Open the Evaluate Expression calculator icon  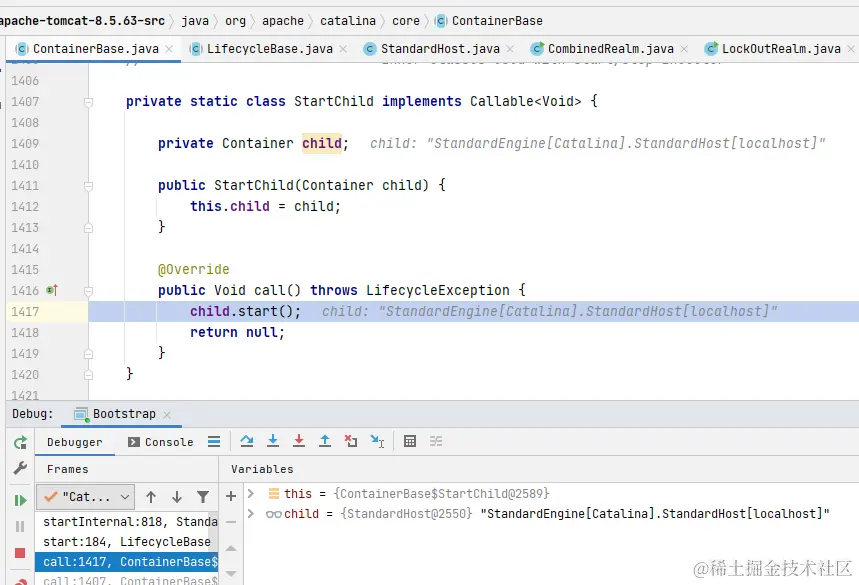(410, 441)
